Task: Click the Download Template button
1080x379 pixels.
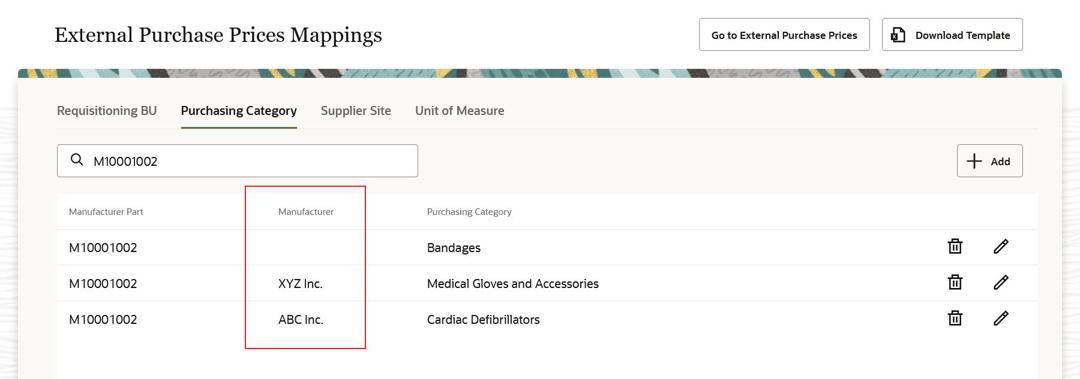Action: 952,34
